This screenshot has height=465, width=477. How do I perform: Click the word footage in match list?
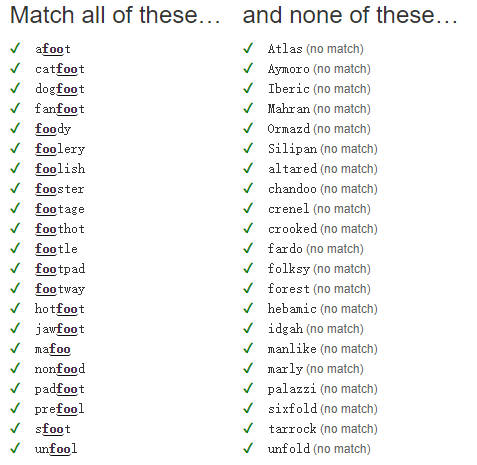(60, 209)
